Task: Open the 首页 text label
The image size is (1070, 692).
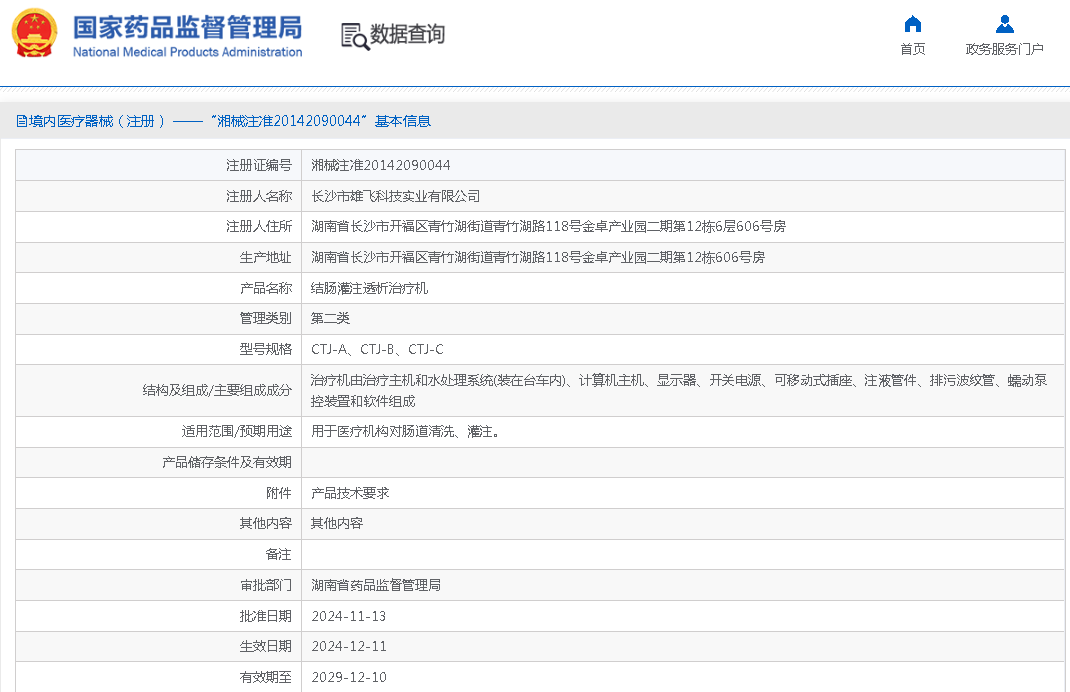Action: [x=912, y=49]
